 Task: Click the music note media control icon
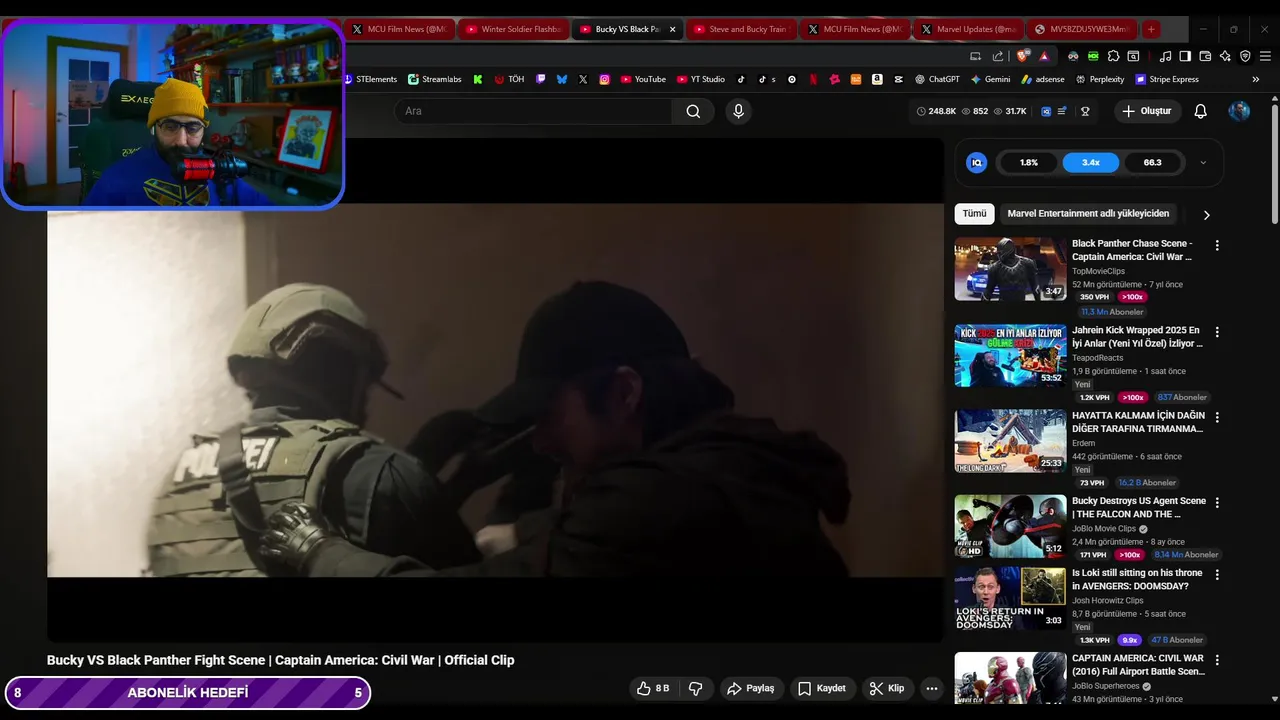[x=1163, y=56]
